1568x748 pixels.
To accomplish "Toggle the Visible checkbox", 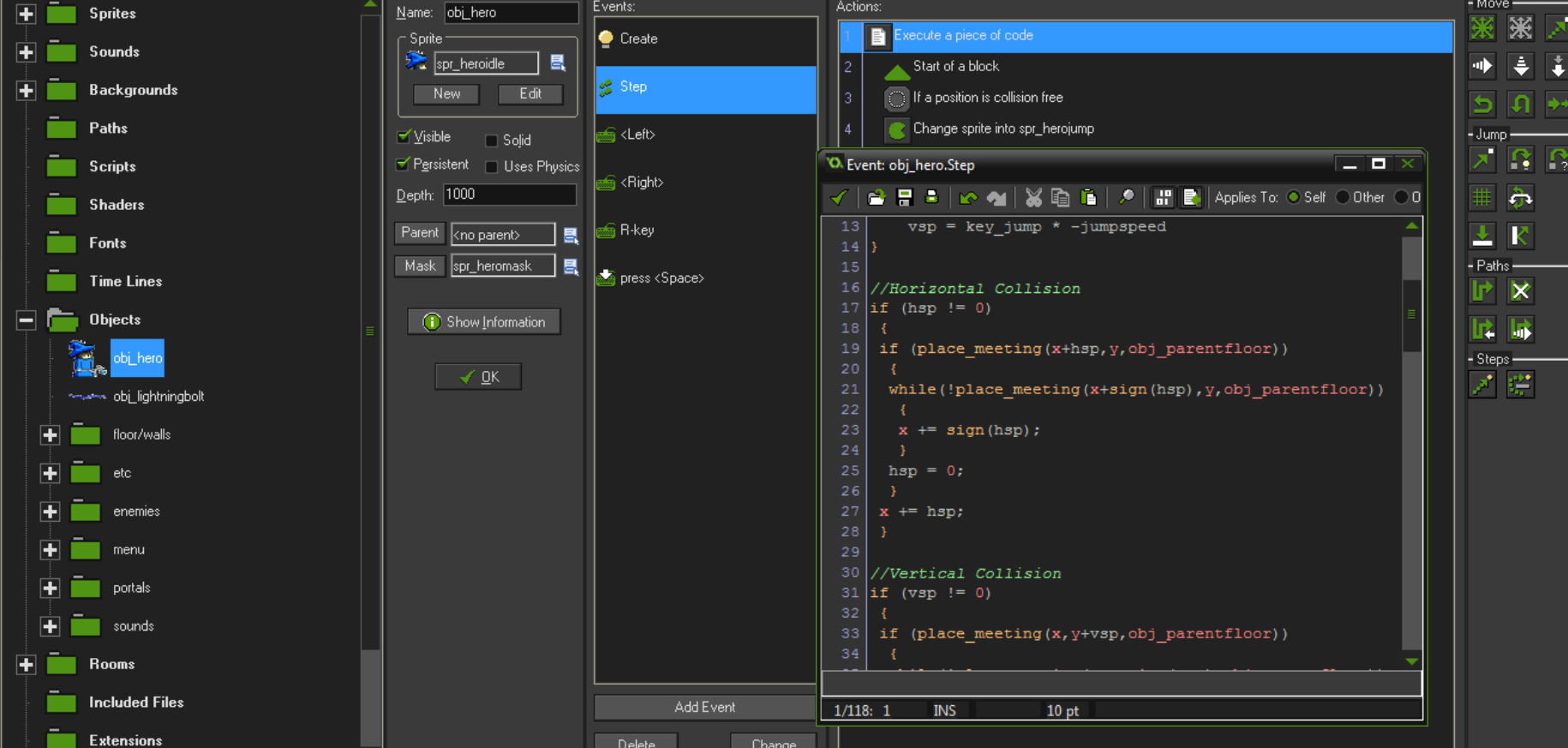I will click(x=404, y=137).
